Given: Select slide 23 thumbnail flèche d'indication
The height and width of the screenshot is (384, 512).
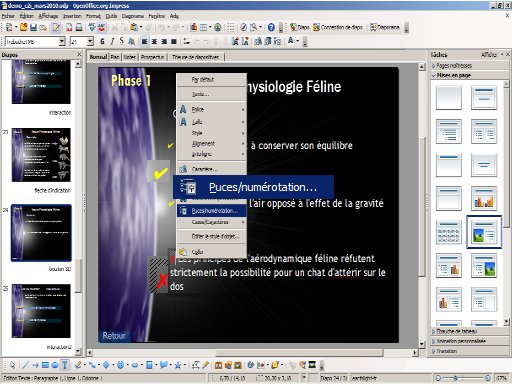Looking at the screenshot, I should click(41, 155).
